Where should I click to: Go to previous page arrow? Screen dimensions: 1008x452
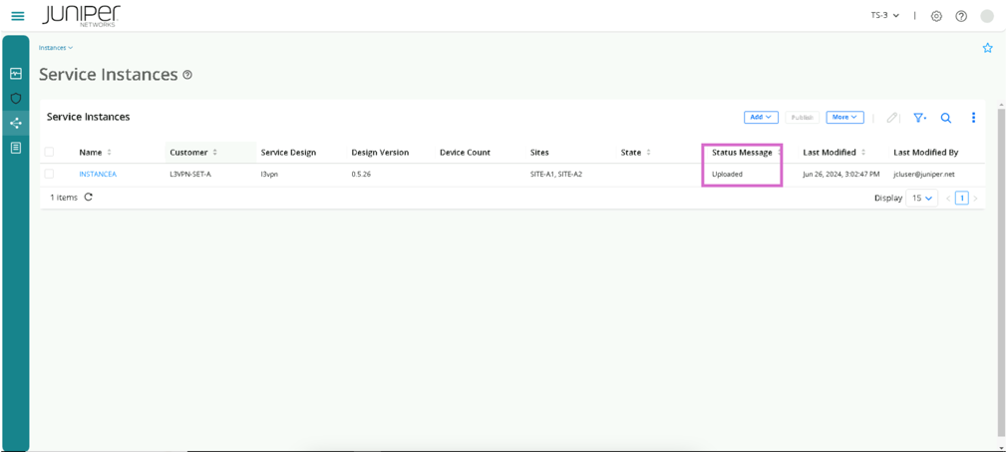point(948,199)
